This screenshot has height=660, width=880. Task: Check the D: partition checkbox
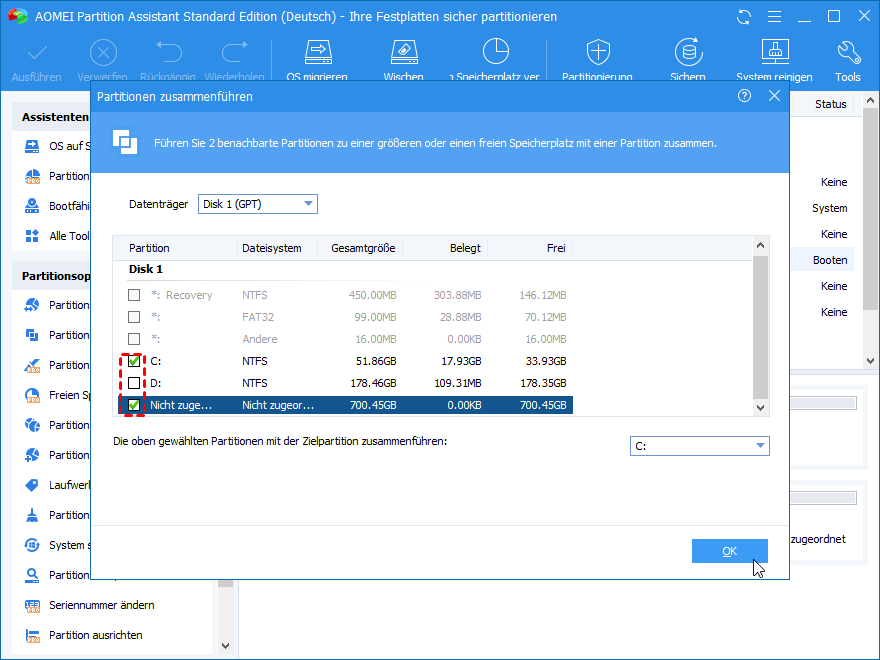click(134, 383)
